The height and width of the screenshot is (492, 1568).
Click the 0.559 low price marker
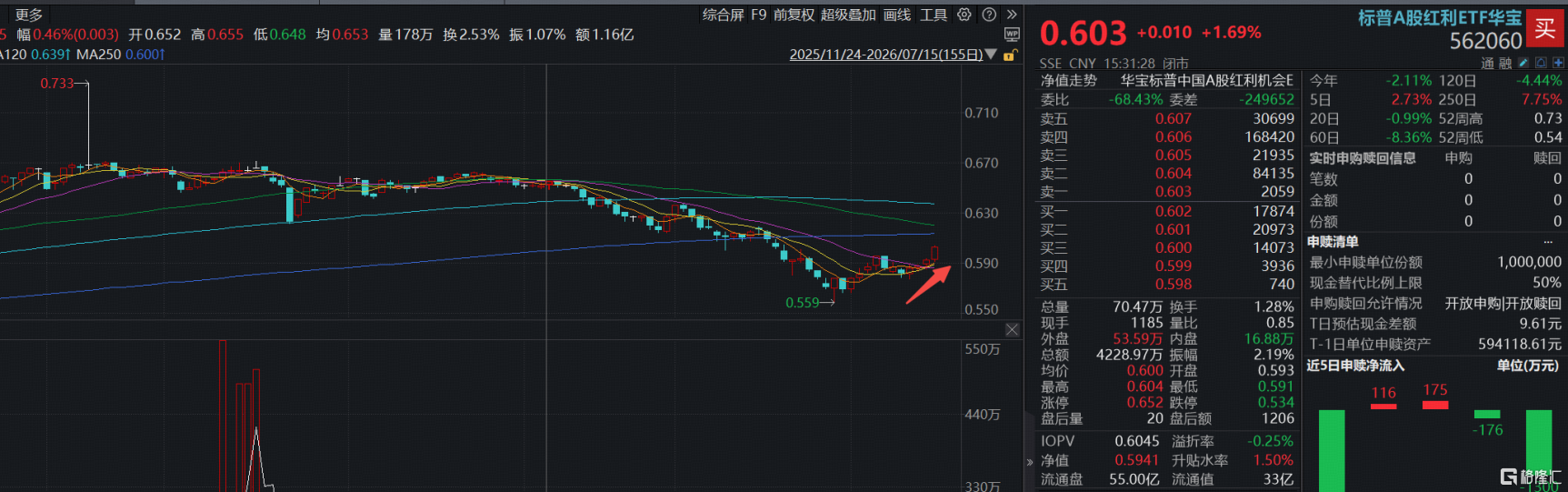[x=803, y=303]
